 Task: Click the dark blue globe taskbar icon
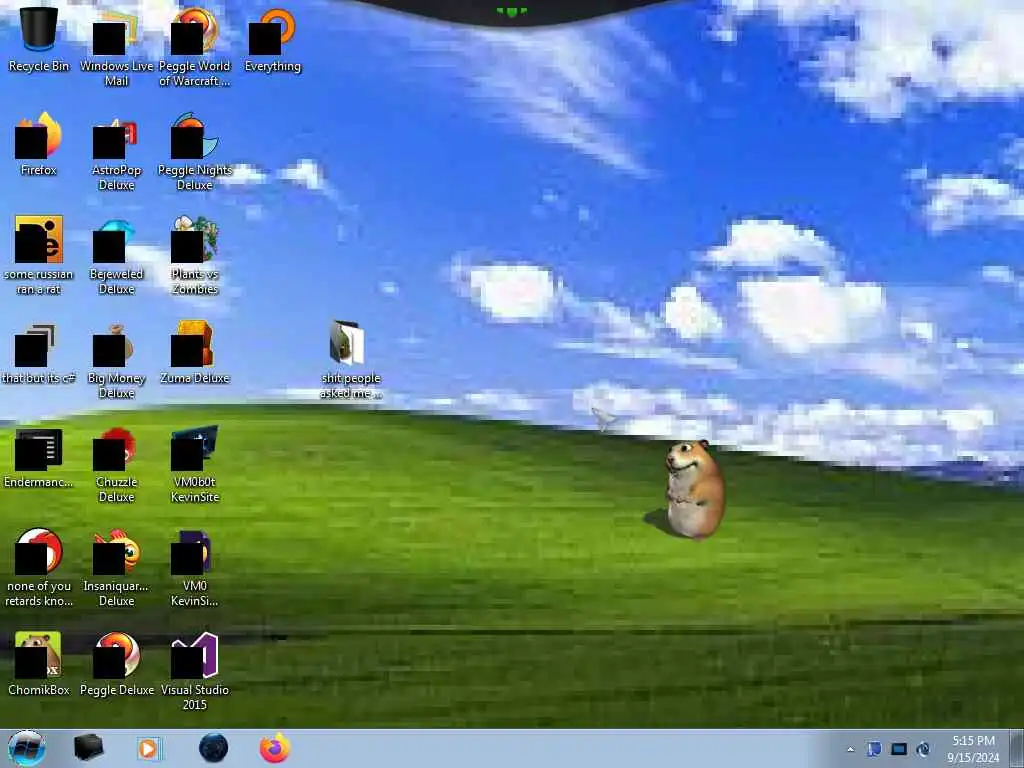tap(214, 748)
